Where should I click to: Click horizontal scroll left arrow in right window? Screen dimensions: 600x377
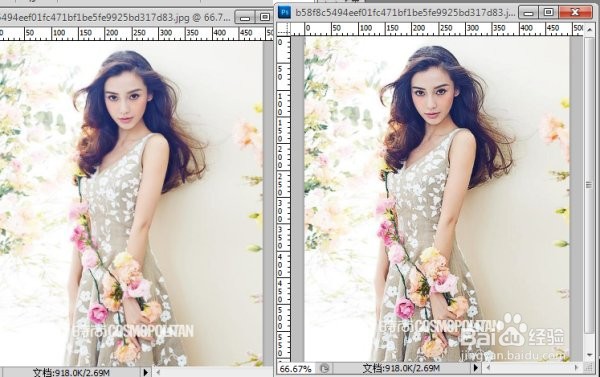(x=488, y=368)
